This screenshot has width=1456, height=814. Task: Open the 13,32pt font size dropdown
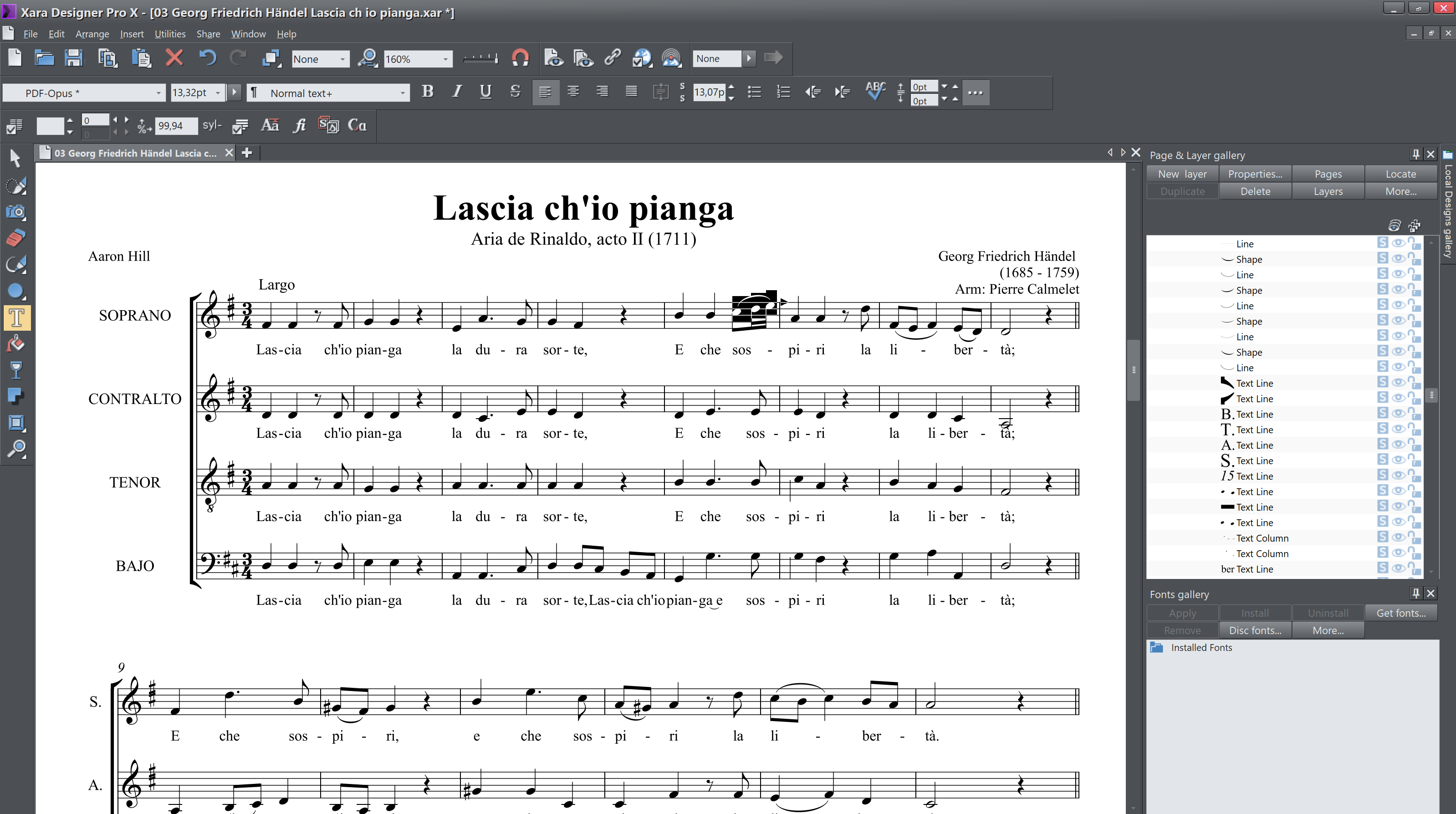point(218,93)
